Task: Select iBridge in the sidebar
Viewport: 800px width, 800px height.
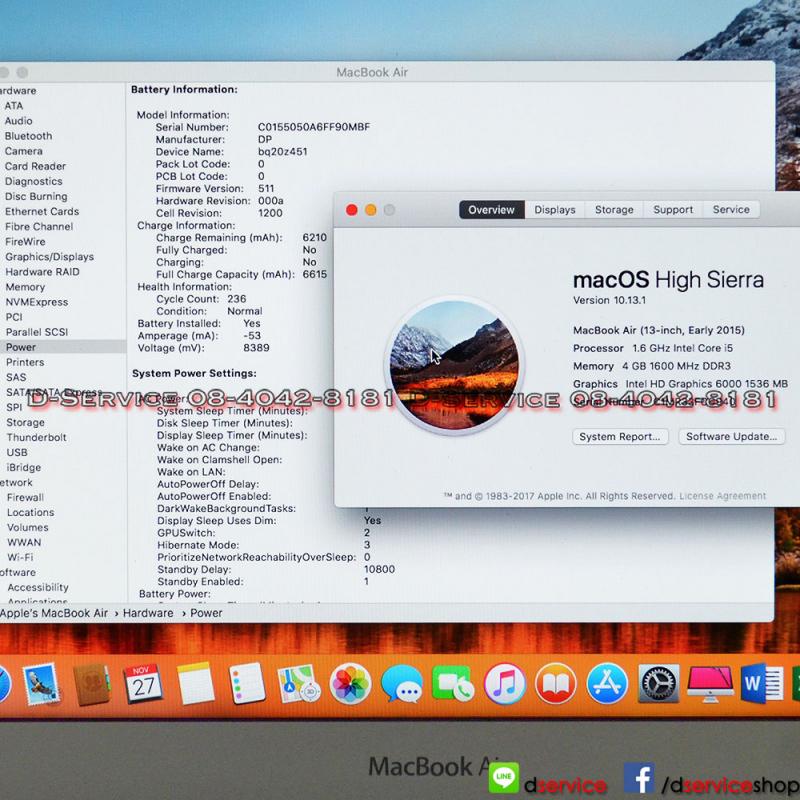Action: (24, 467)
